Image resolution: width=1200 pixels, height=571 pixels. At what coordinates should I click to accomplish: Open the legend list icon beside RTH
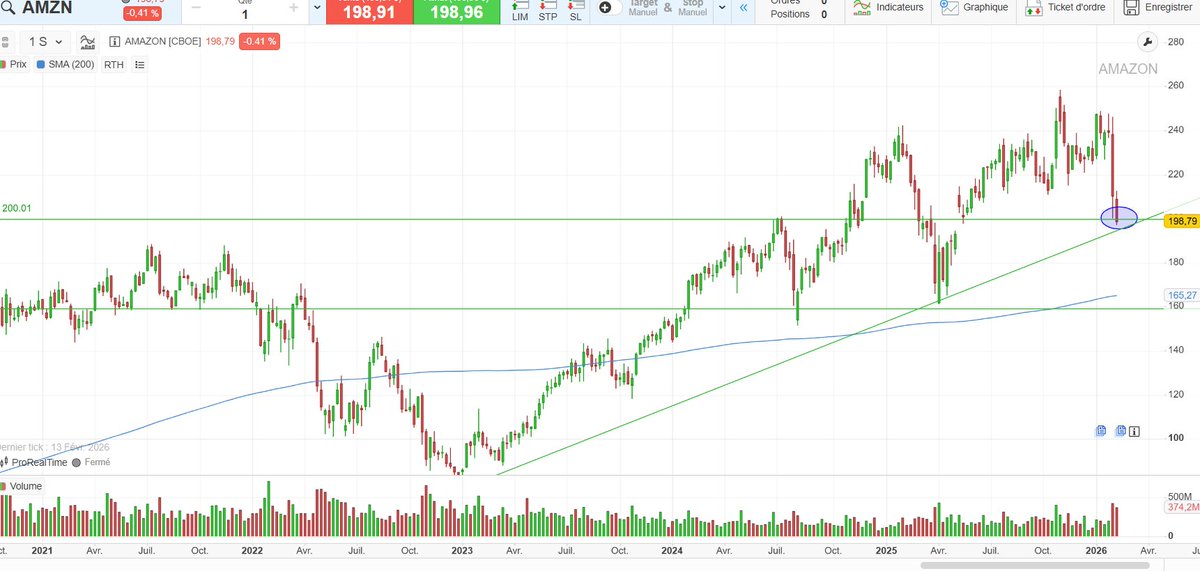[x=140, y=64]
